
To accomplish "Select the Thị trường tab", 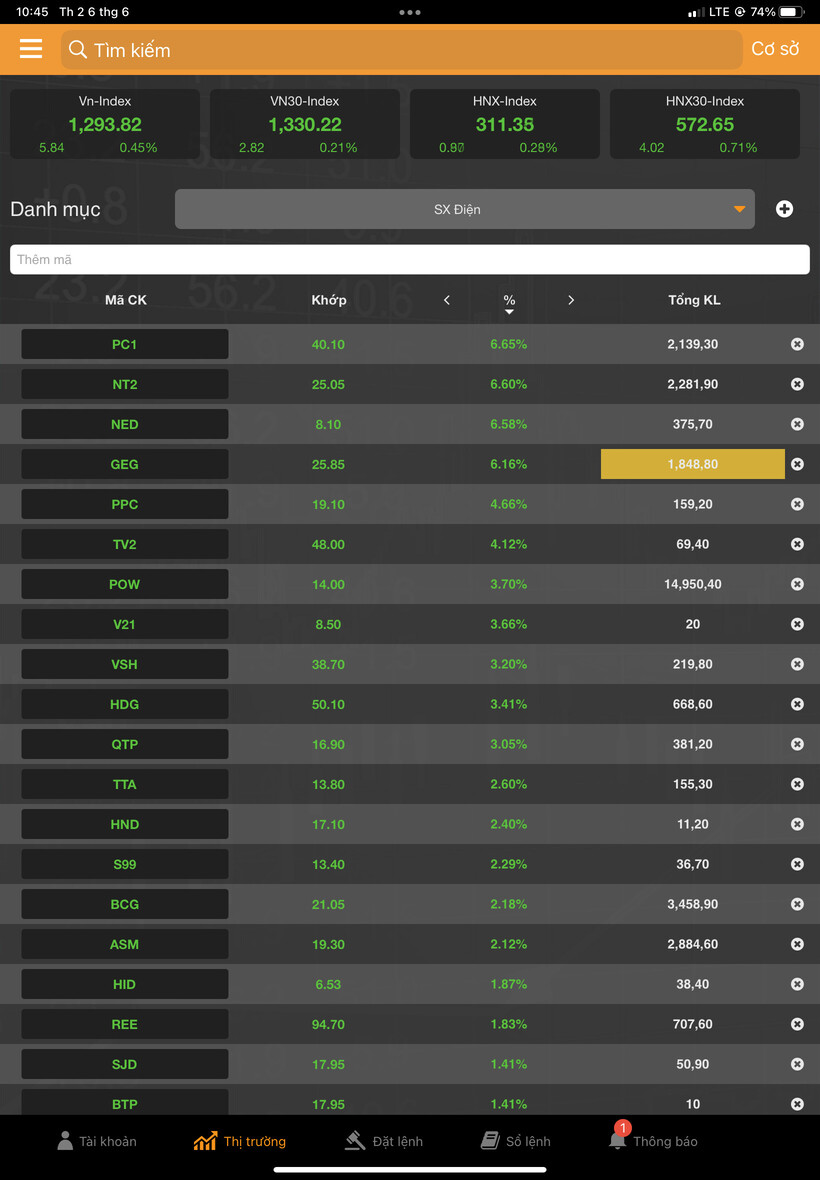I will click(x=240, y=1142).
